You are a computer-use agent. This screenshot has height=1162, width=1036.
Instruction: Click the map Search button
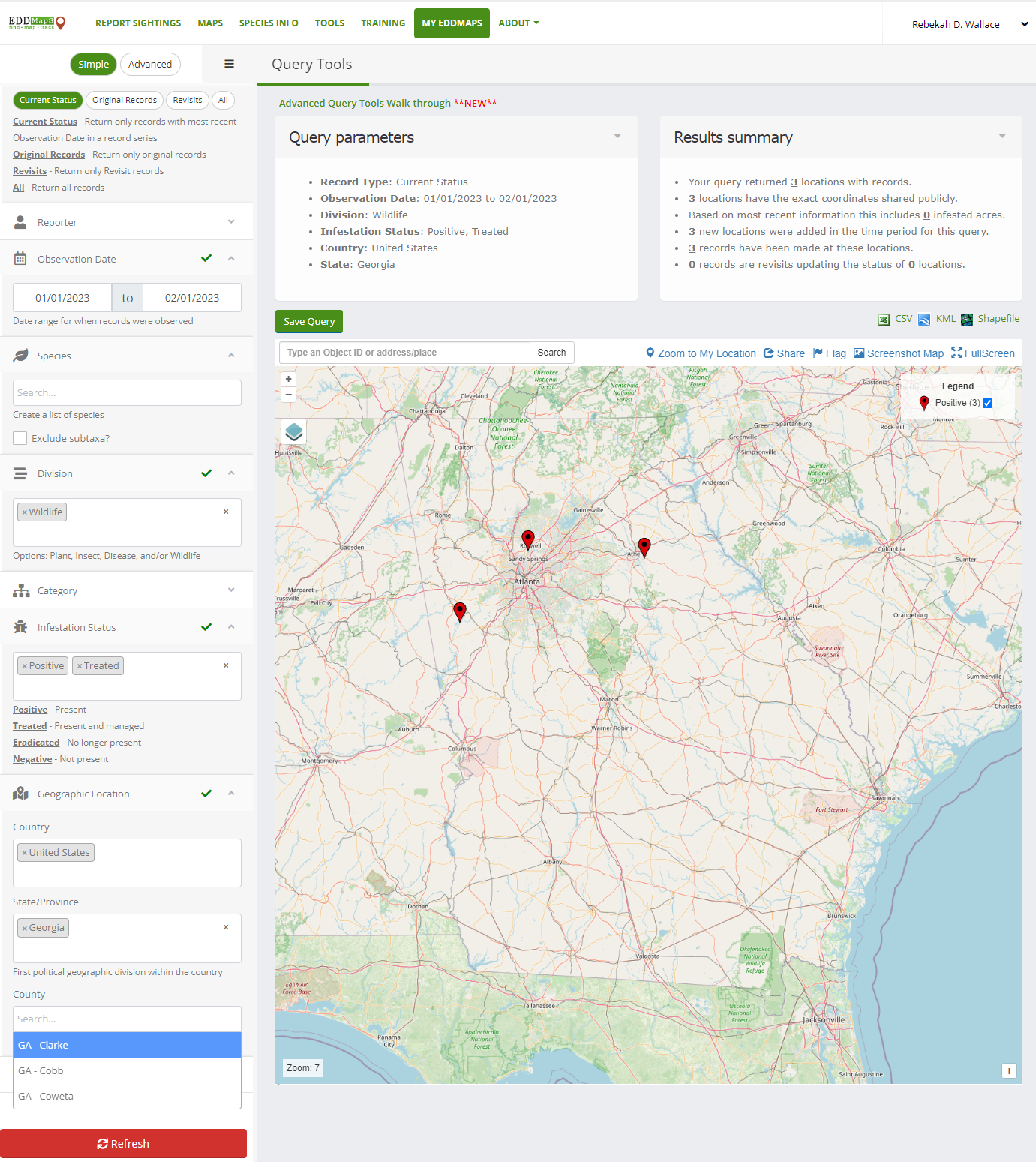click(x=551, y=353)
